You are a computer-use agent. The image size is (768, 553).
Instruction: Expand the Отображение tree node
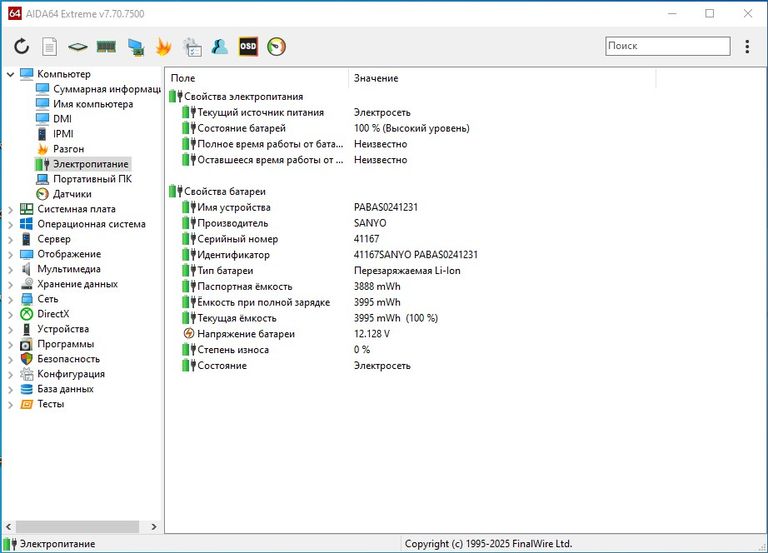10,255
